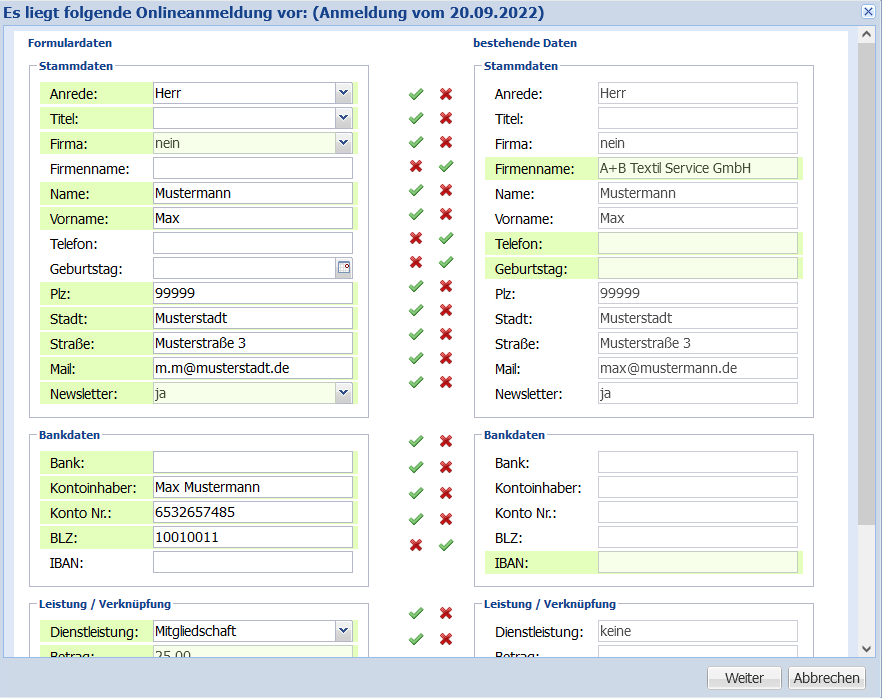
Task: Choose the red cross beside the Name row
Action: (446, 190)
